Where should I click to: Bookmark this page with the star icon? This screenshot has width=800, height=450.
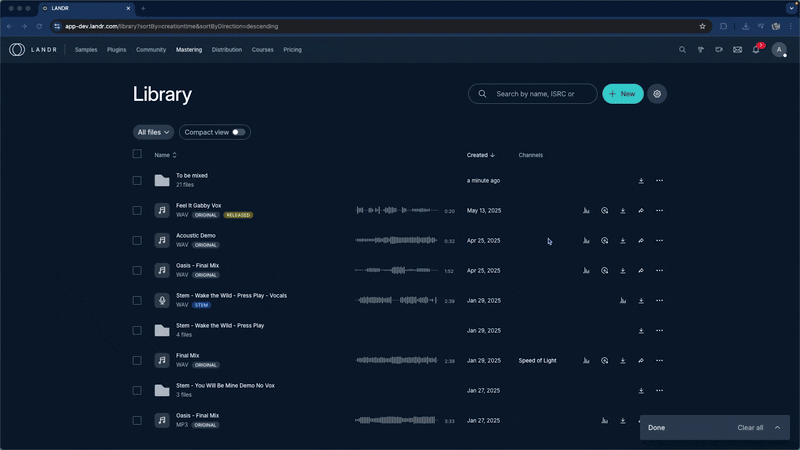703,26
